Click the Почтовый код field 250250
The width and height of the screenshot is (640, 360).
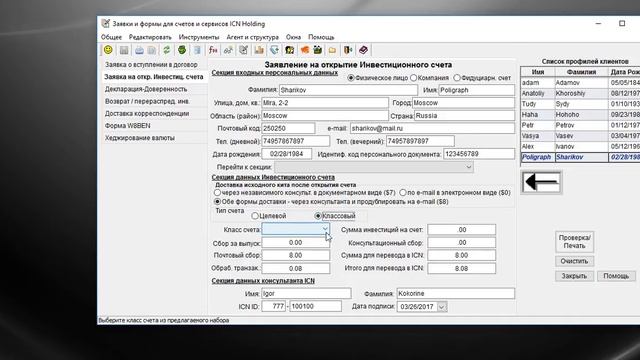tap(288, 128)
